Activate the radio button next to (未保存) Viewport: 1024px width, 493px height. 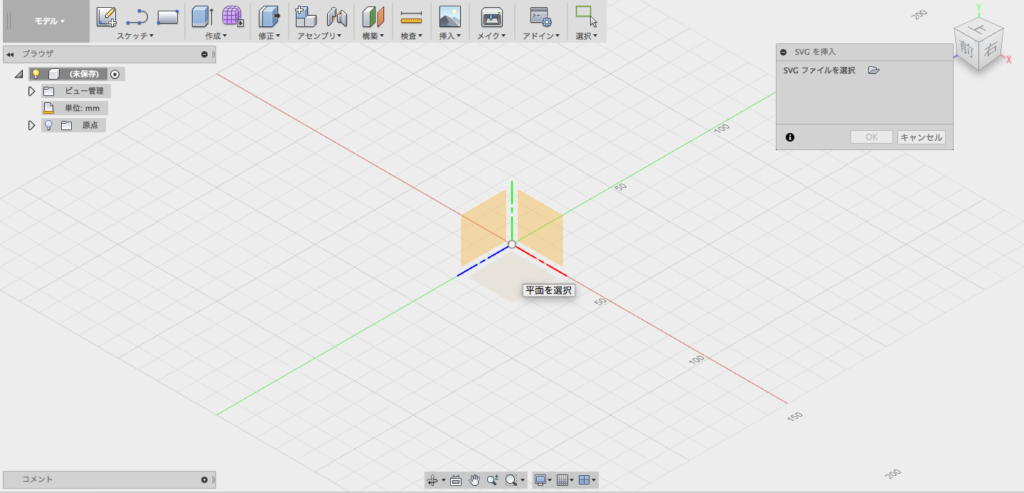(115, 74)
